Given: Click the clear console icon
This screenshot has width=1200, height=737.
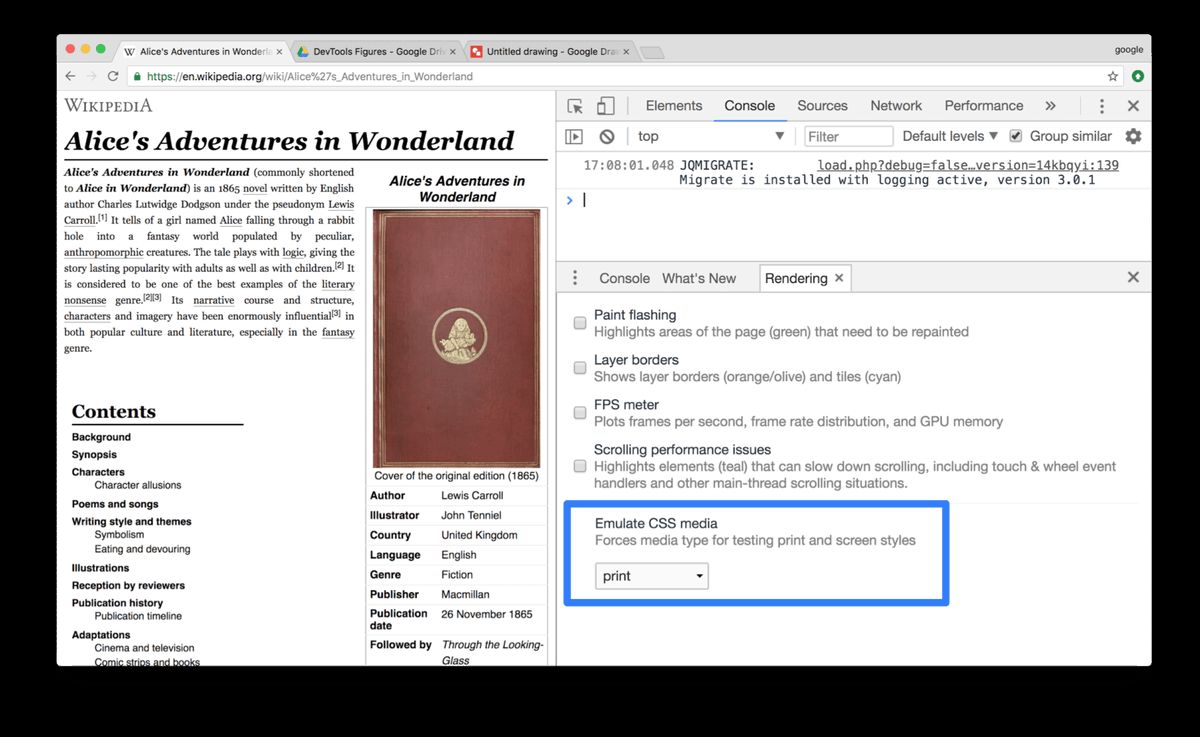Looking at the screenshot, I should pyautogui.click(x=607, y=137).
